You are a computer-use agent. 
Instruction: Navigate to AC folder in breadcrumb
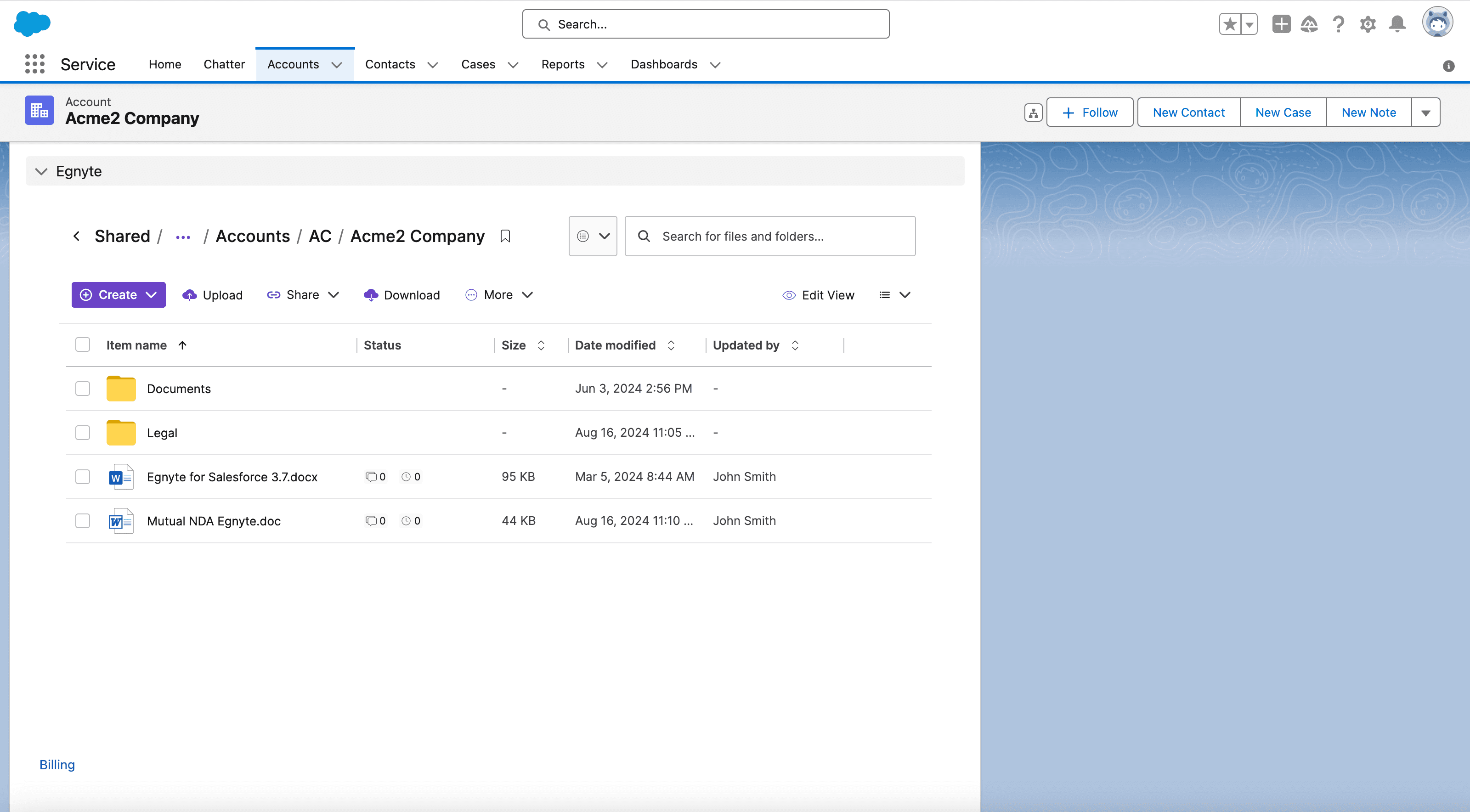click(x=320, y=236)
